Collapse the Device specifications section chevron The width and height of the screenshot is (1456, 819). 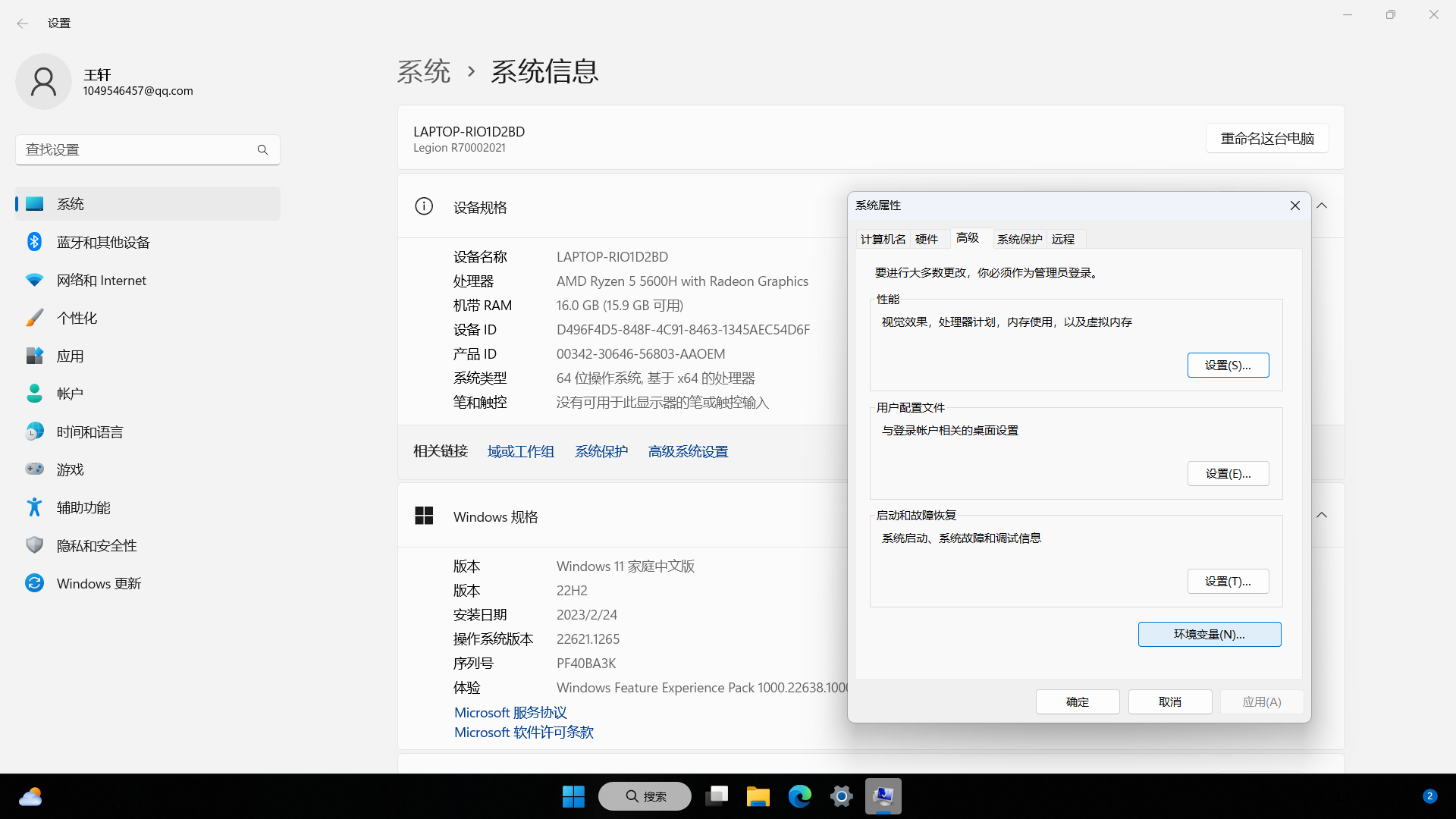(1322, 206)
